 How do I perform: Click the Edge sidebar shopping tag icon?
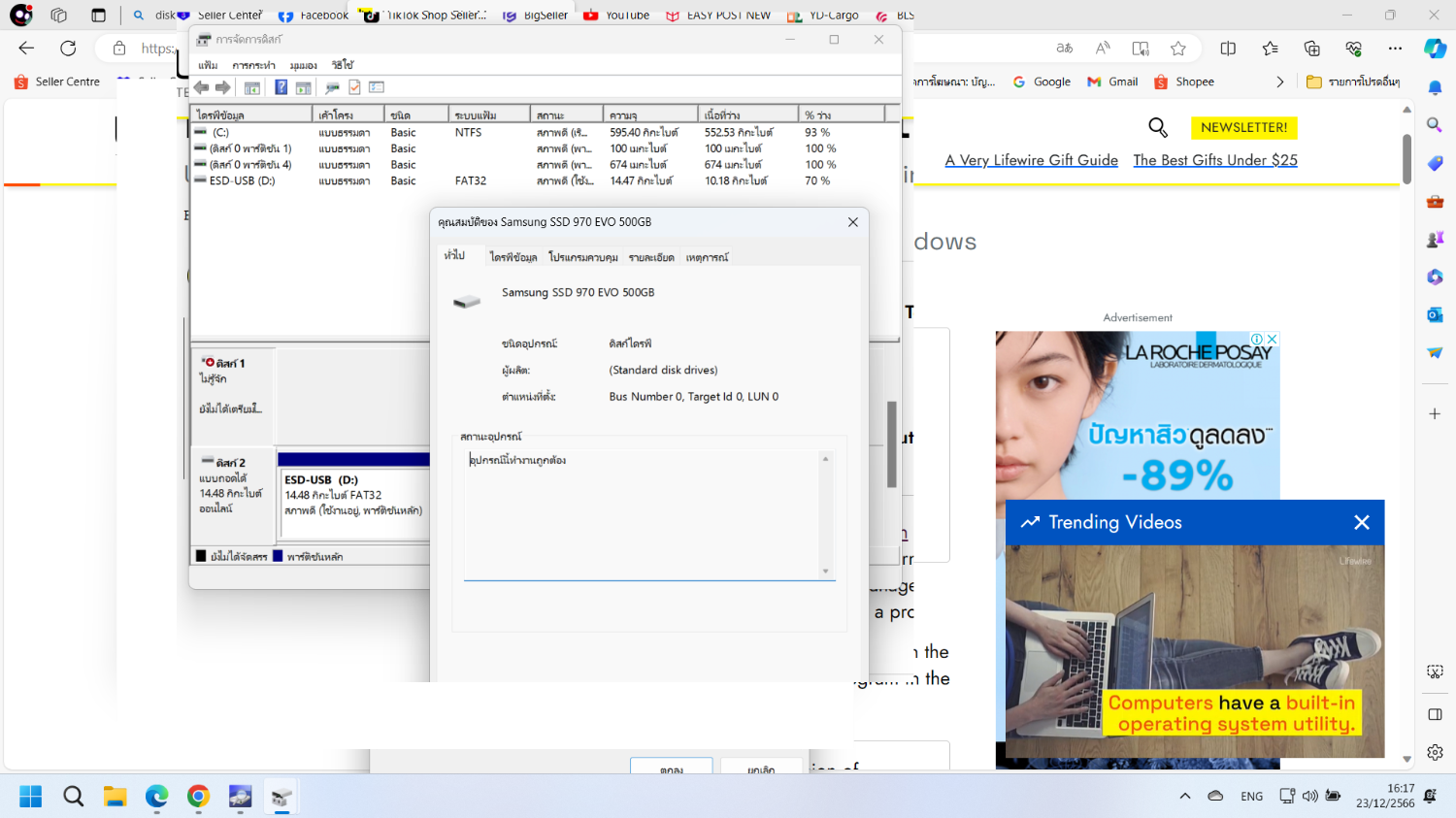click(1435, 163)
